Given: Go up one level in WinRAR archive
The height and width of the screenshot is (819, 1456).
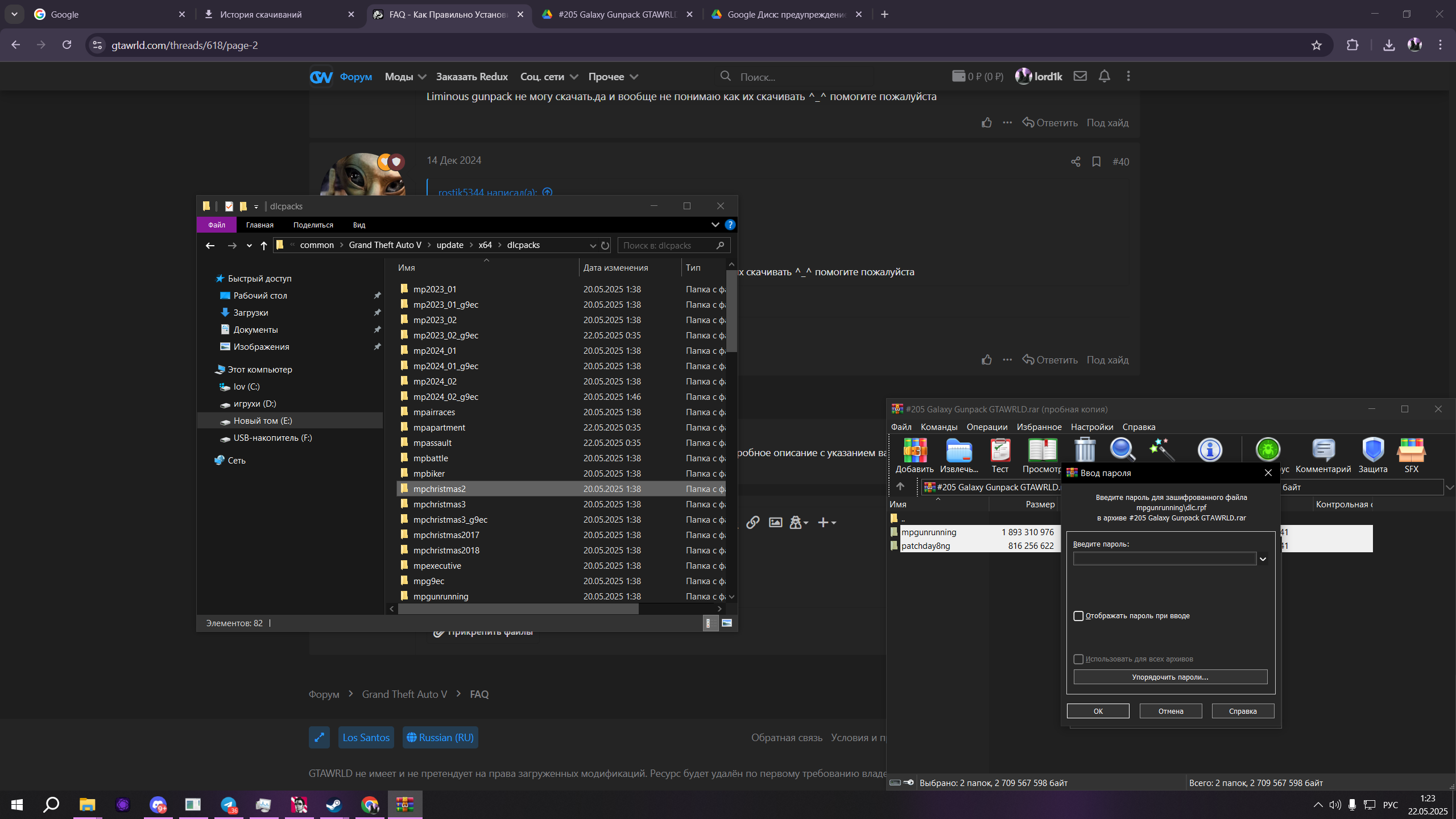Looking at the screenshot, I should (x=900, y=487).
